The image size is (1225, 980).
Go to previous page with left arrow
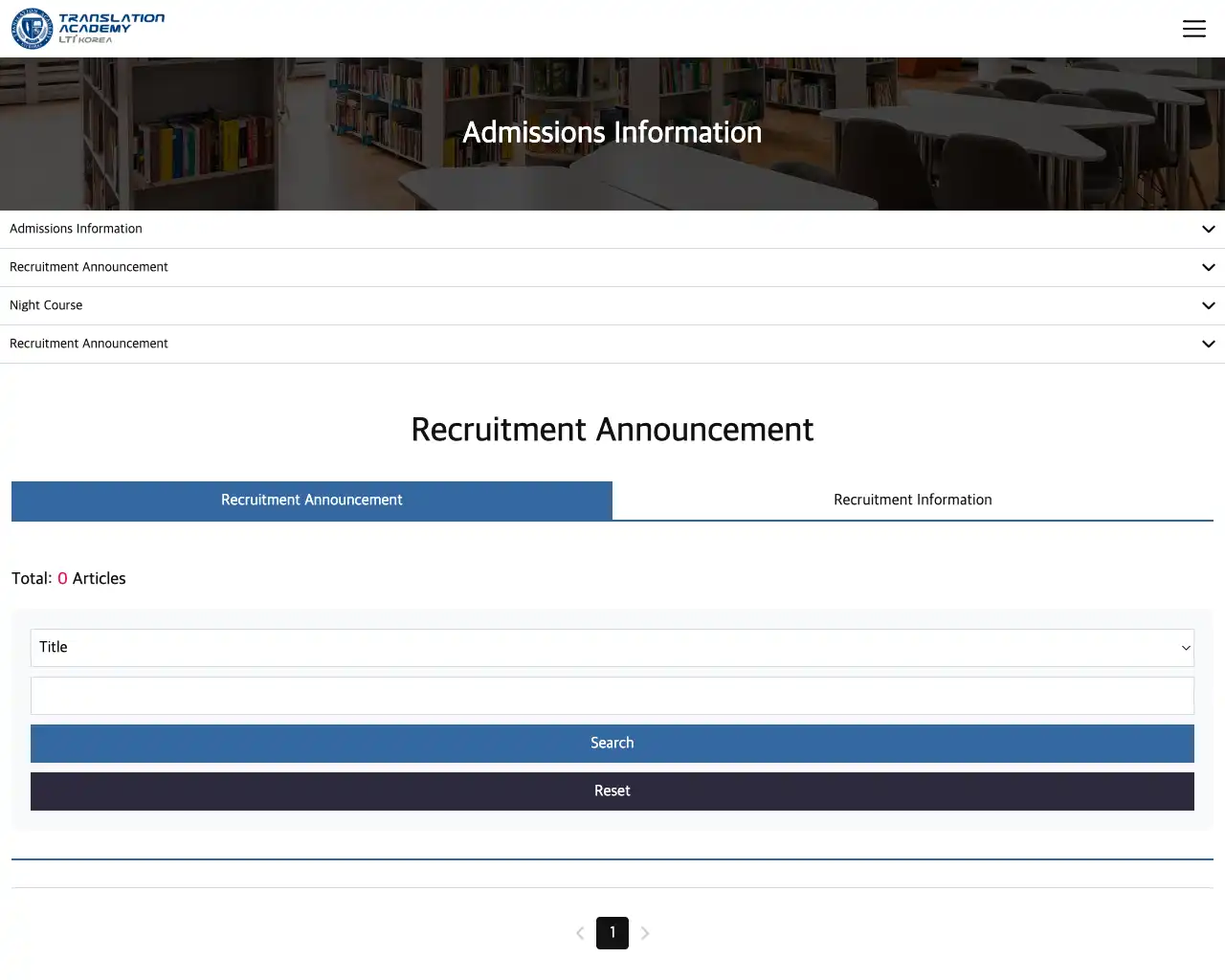click(x=580, y=933)
